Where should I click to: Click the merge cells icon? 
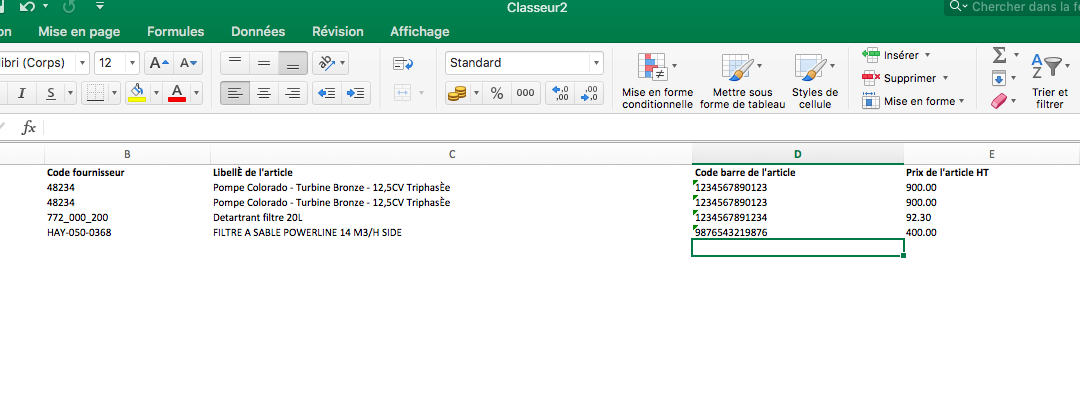coord(403,93)
